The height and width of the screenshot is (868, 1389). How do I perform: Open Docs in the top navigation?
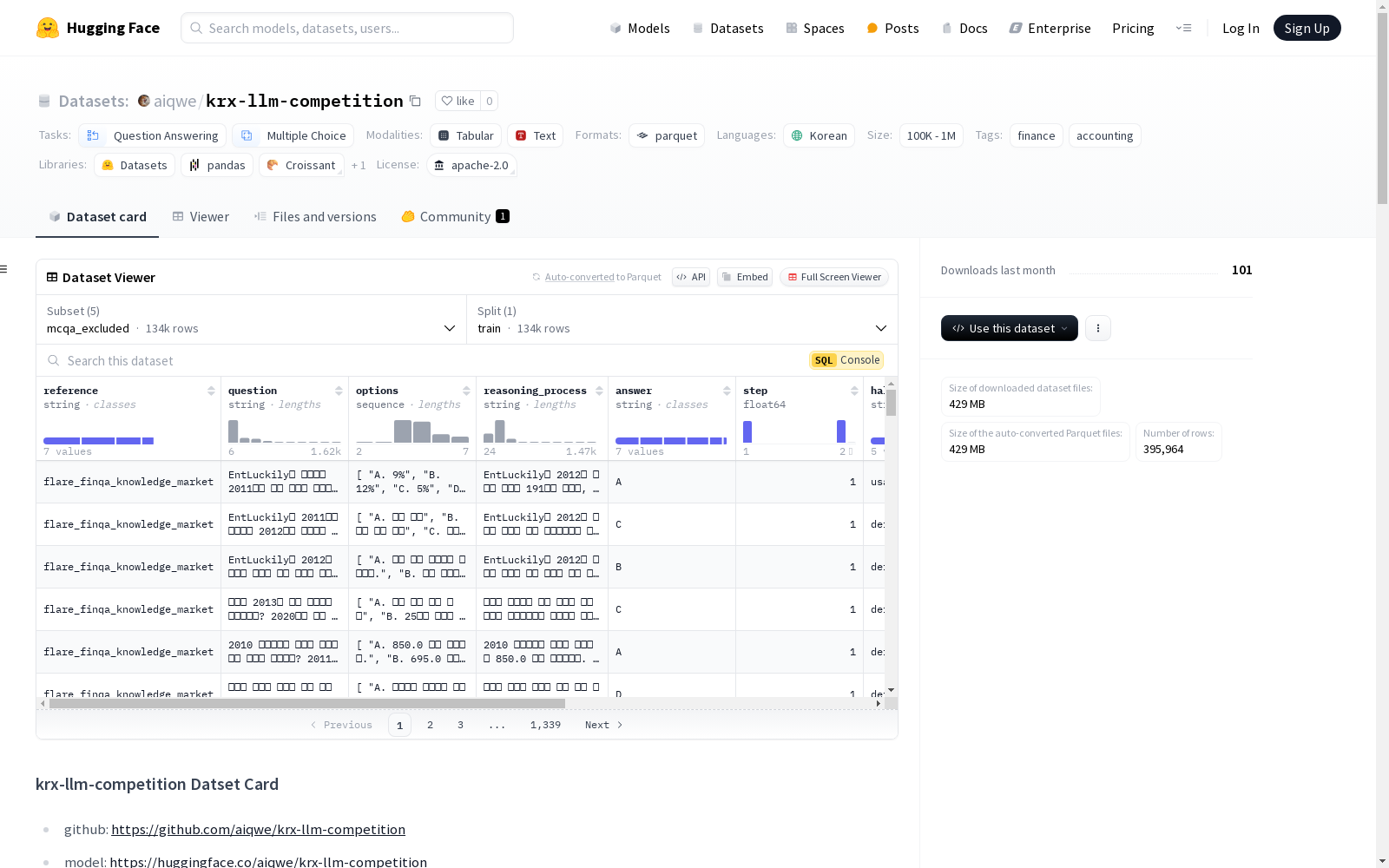pos(964,28)
